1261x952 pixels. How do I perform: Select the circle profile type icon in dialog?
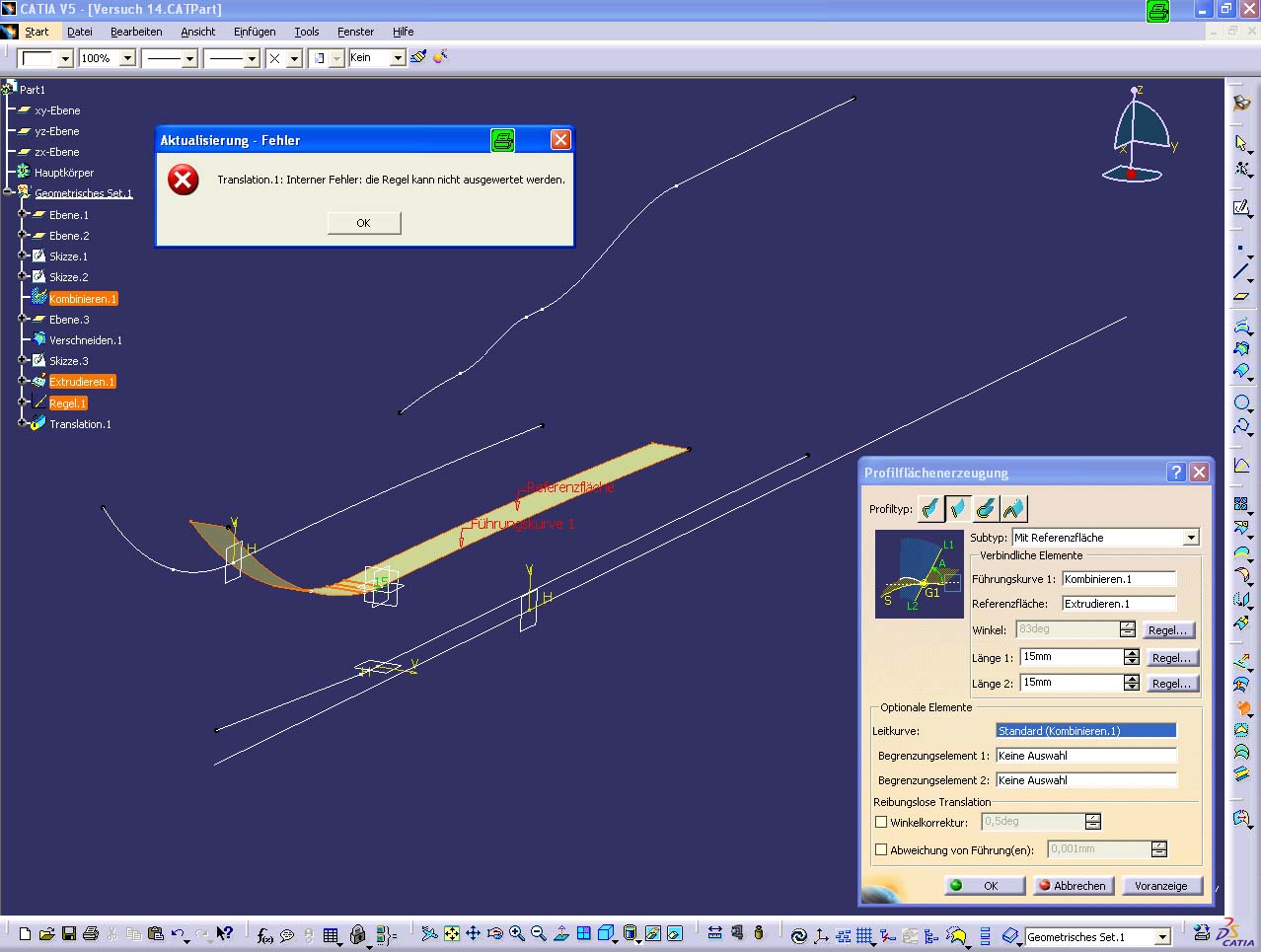click(986, 508)
